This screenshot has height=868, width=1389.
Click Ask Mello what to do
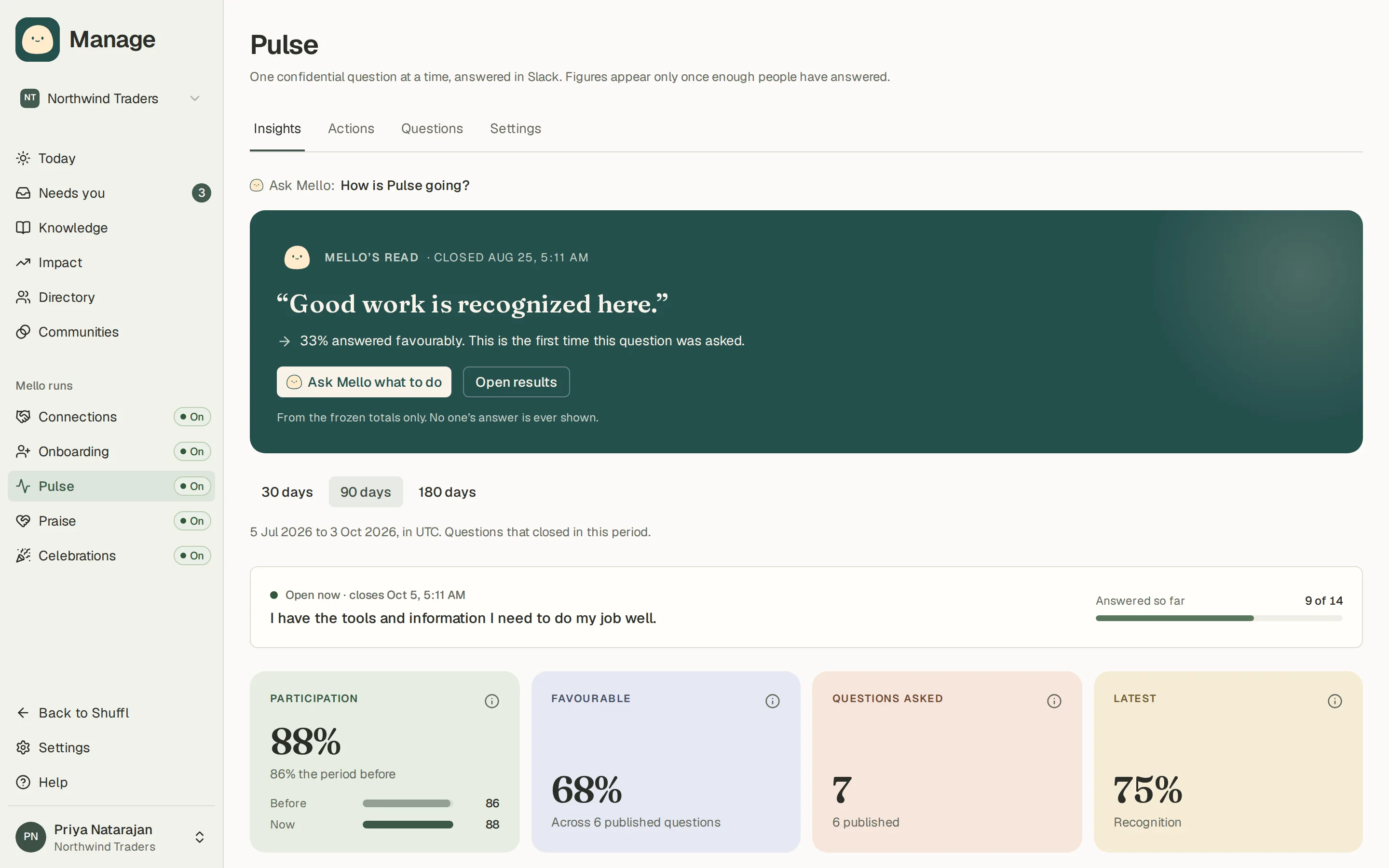pyautogui.click(x=364, y=382)
